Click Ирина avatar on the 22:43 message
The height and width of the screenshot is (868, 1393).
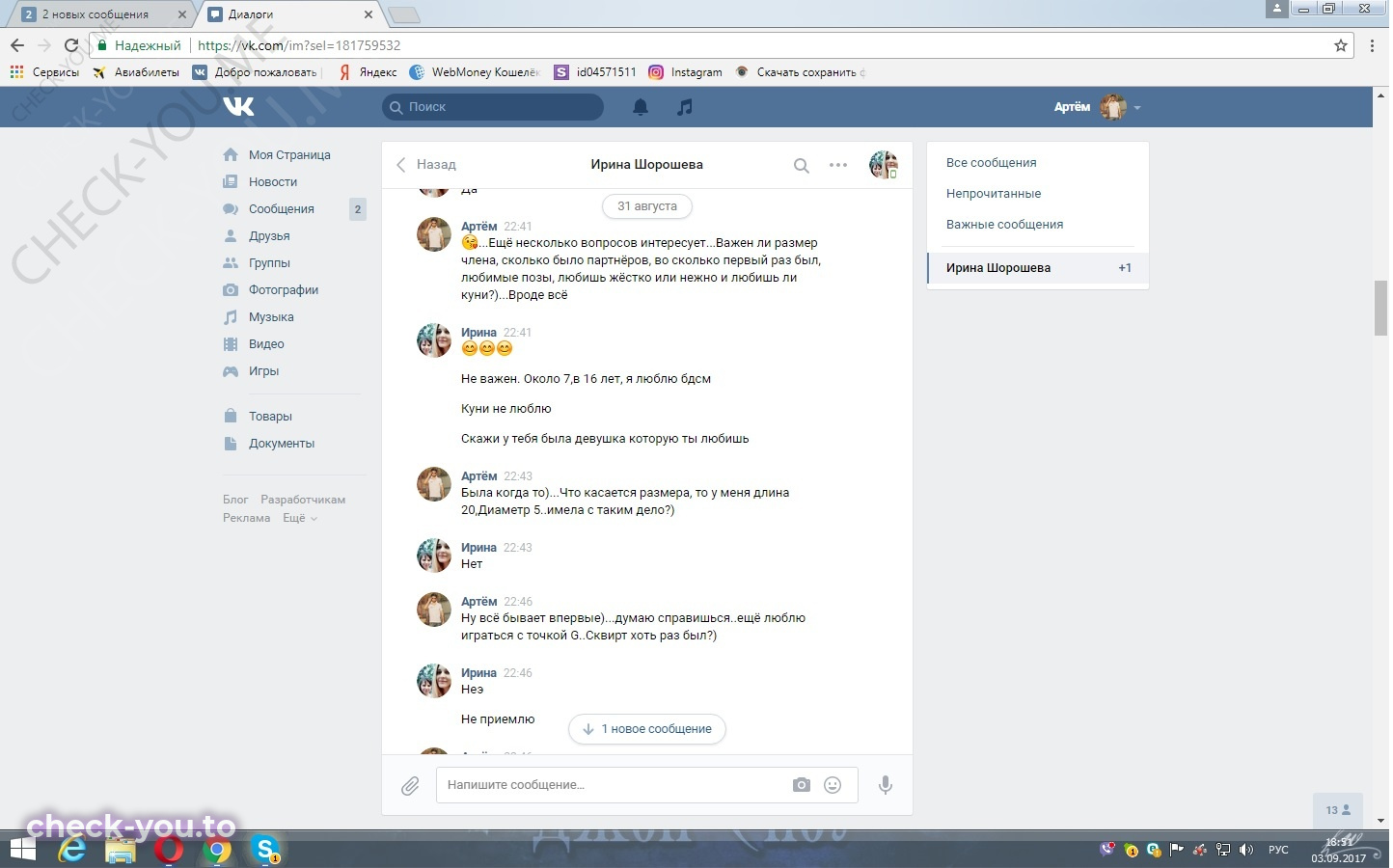coord(434,556)
